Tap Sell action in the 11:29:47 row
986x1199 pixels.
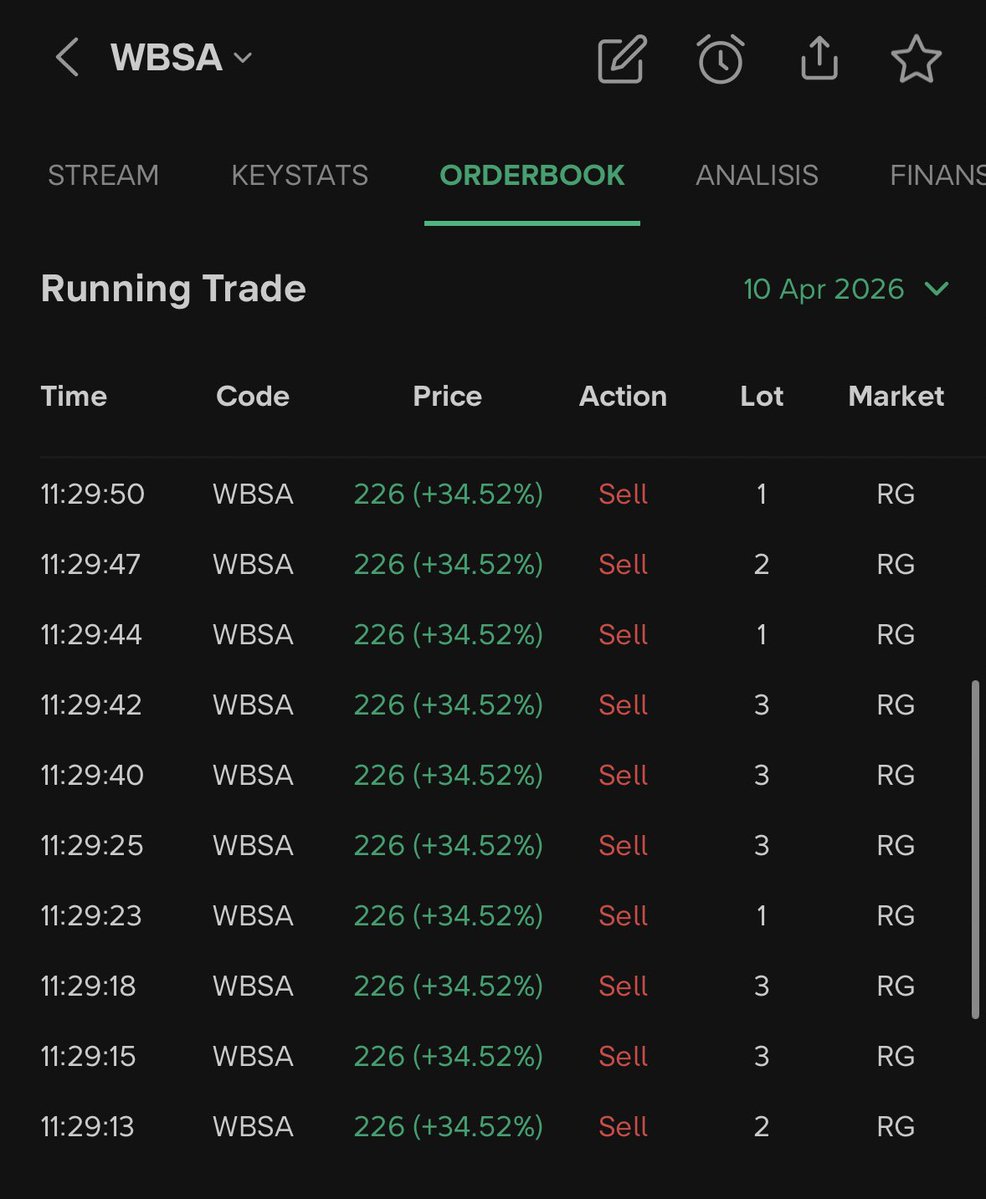[x=623, y=564]
